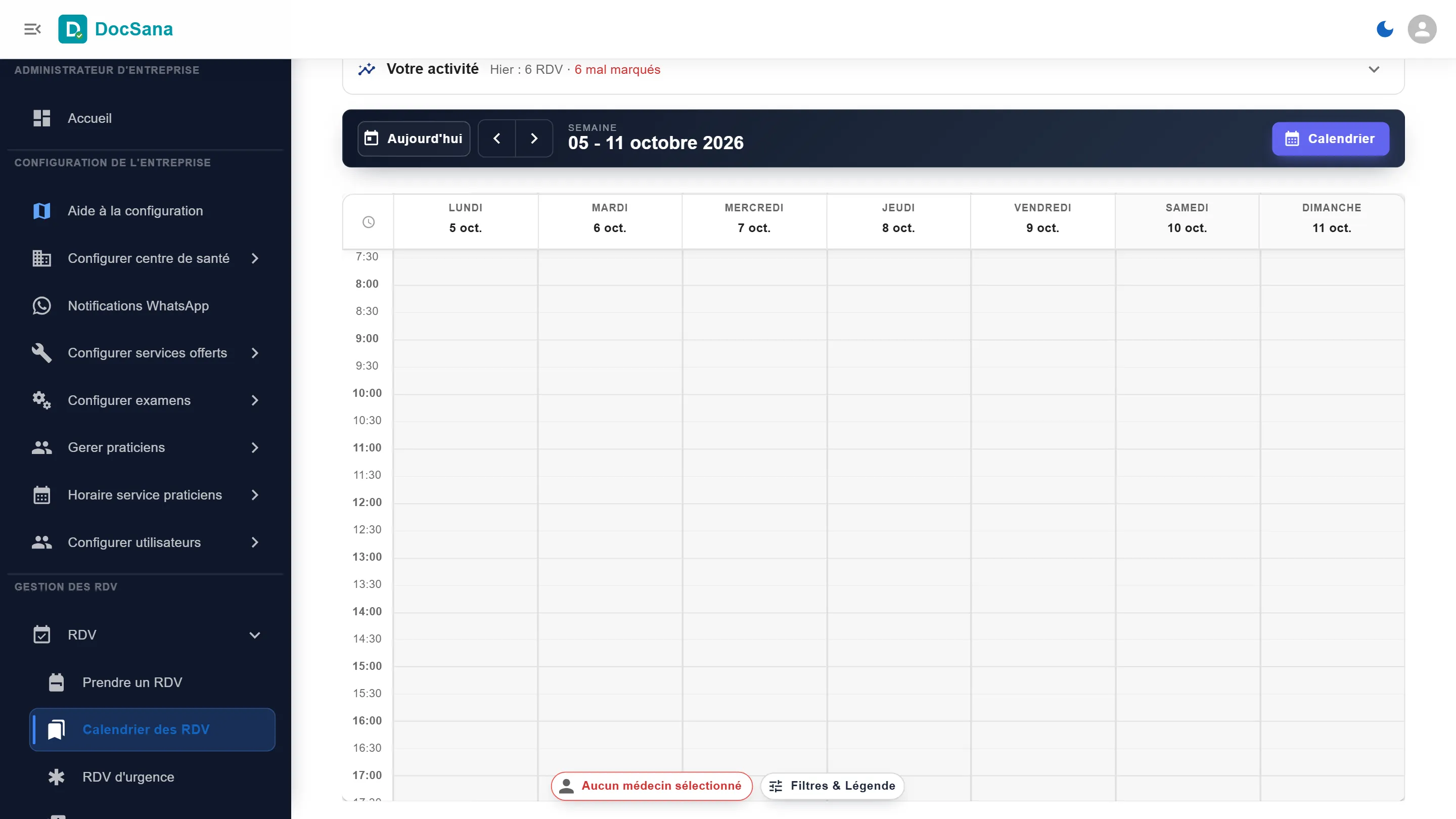Select Calendrier des RDV menu item
This screenshot has height=819, width=1456.
153,730
